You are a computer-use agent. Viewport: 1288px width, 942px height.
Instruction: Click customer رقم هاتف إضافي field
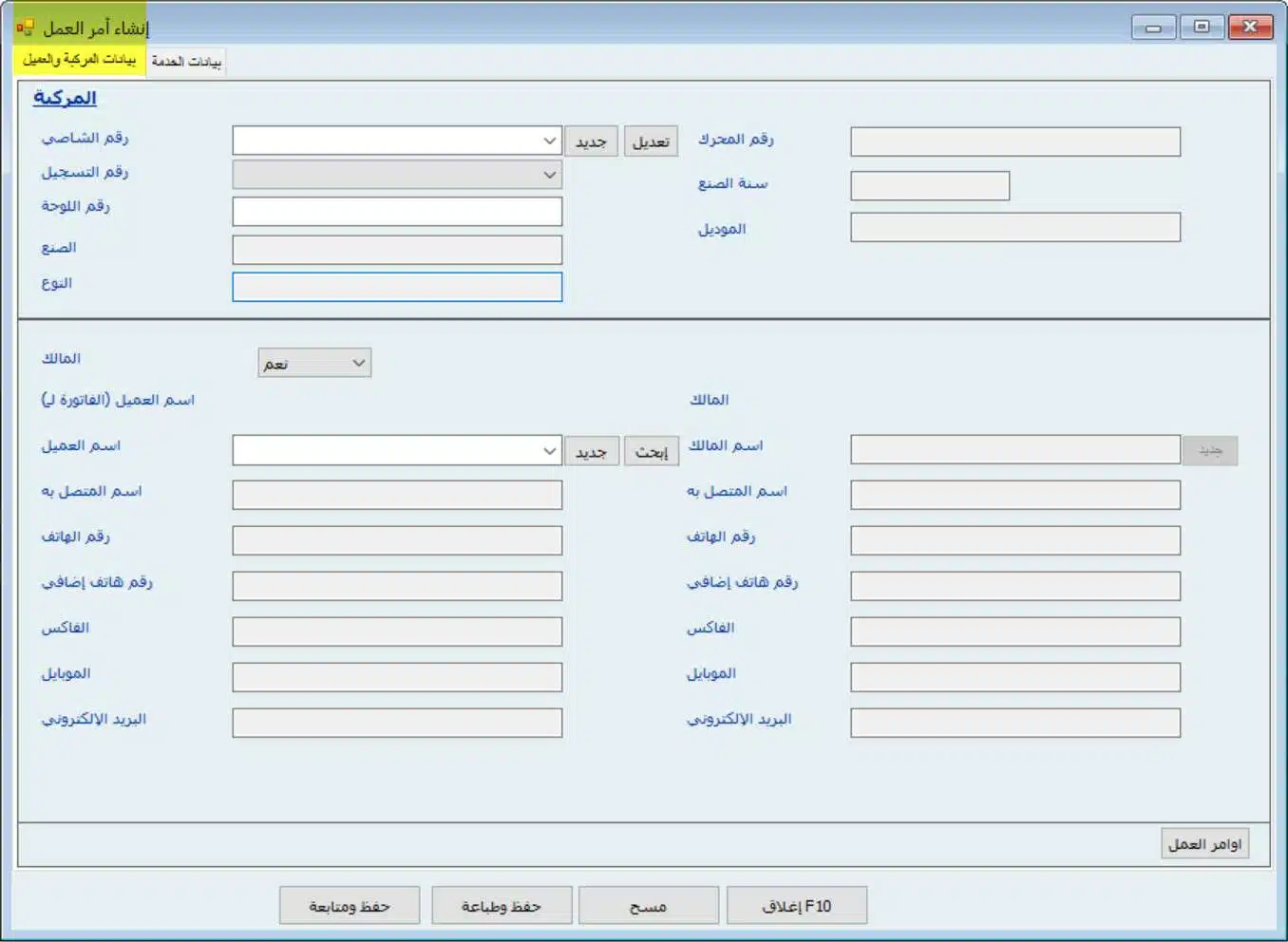(x=397, y=586)
